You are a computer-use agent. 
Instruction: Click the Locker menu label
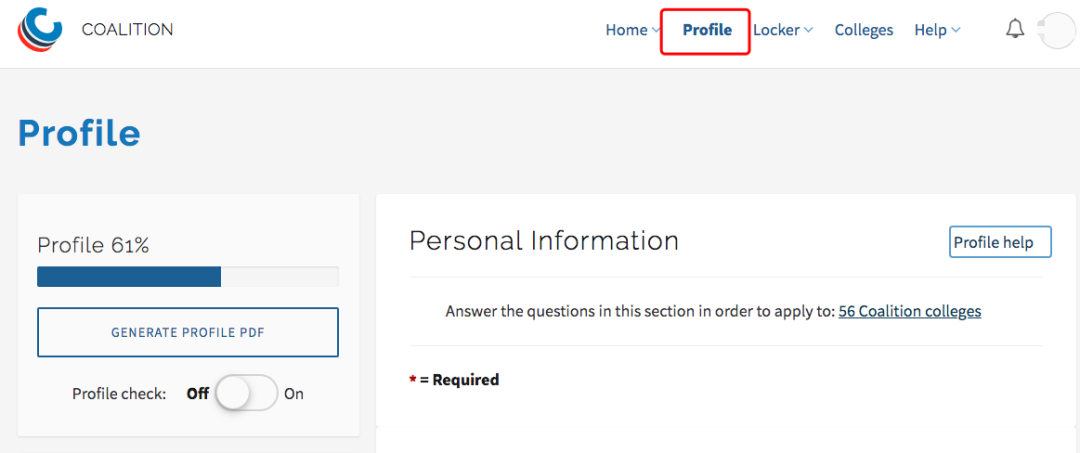[776, 30]
